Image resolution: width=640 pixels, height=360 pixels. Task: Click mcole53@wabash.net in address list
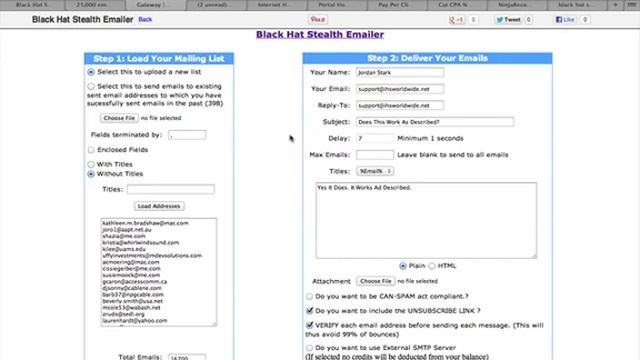[131, 308]
